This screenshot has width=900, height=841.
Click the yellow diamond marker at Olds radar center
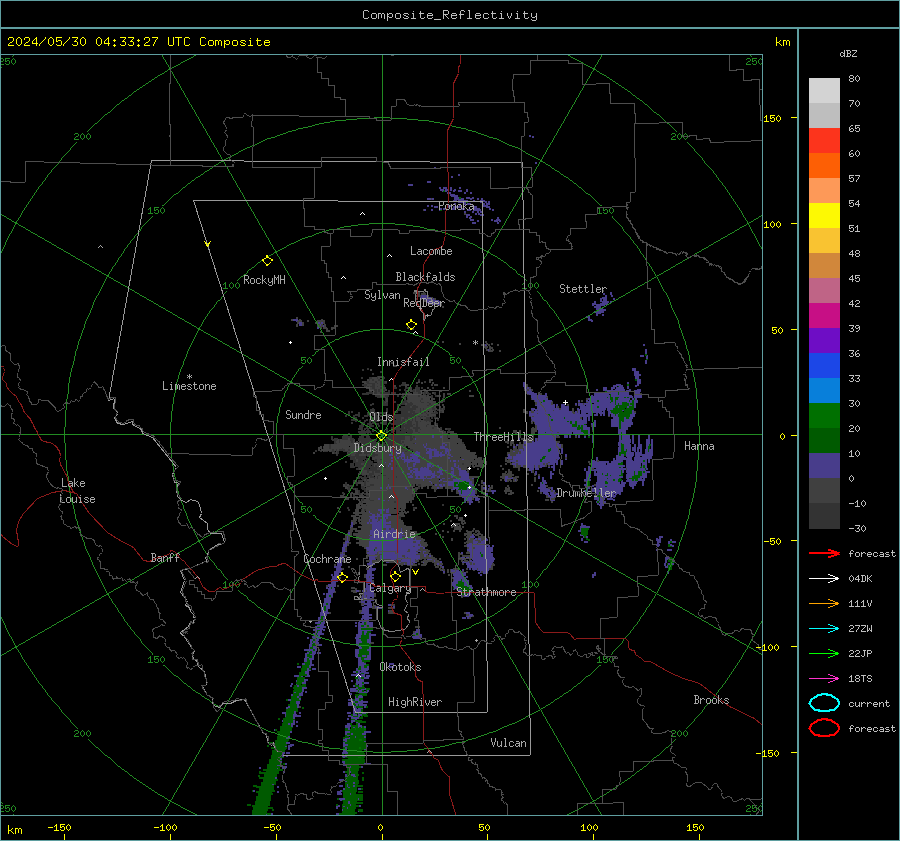pyautogui.click(x=381, y=436)
